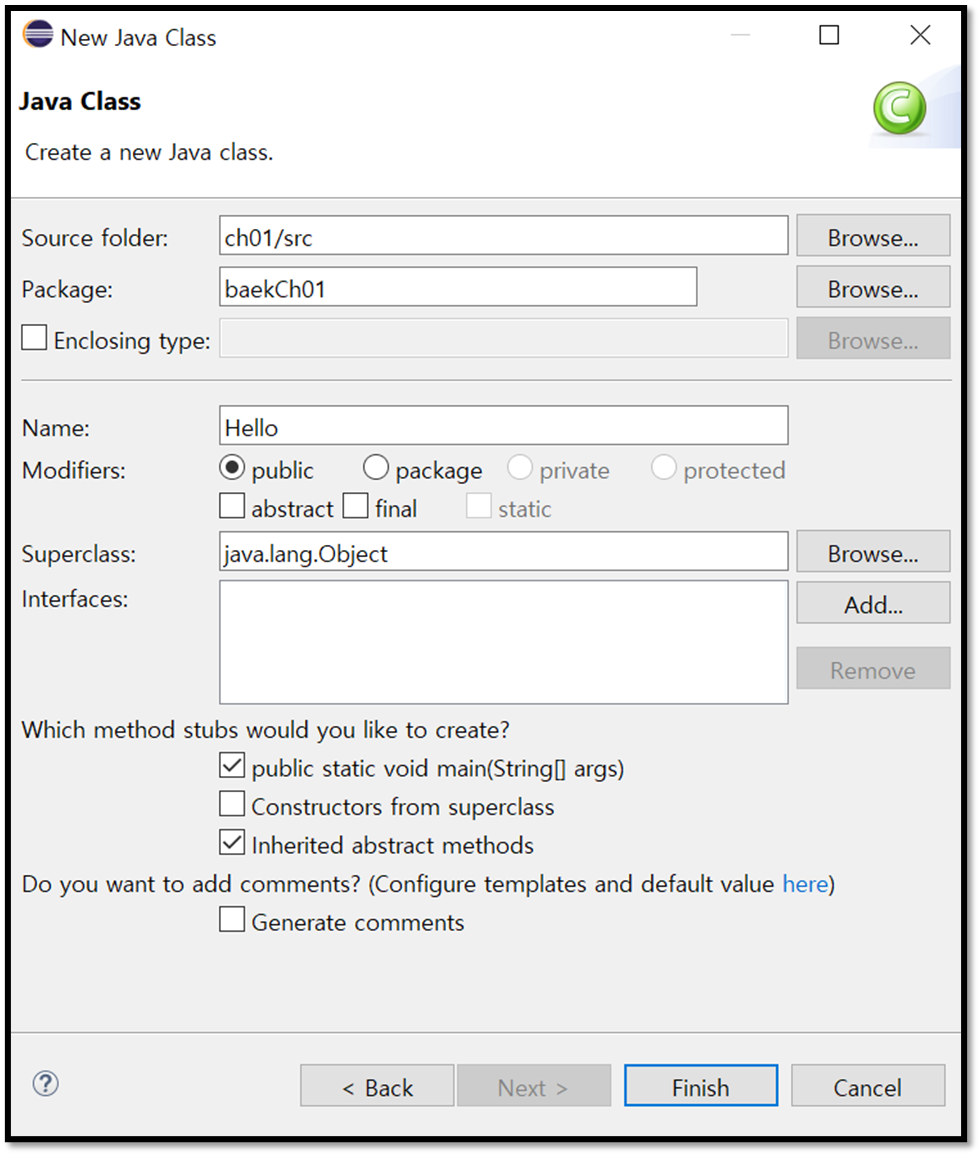This screenshot has height=1155, width=980.
Task: Click the Finish button
Action: 701,1086
